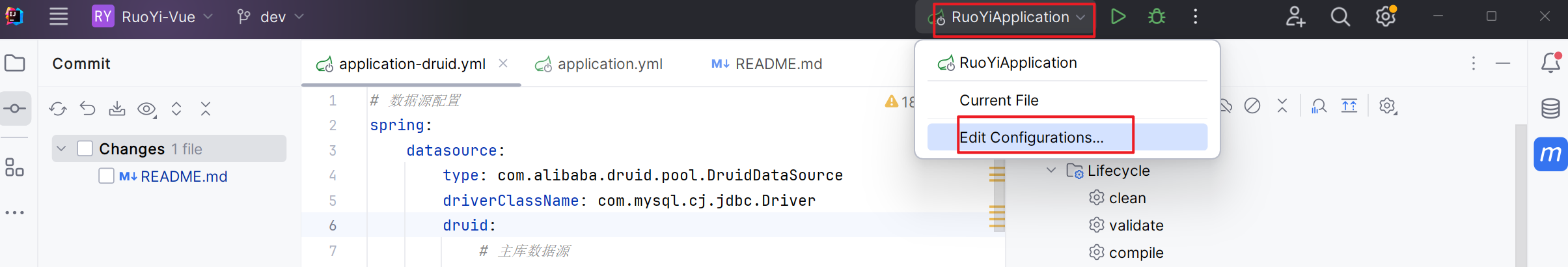Open the Structure tool window icon
This screenshot has width=1568, height=267.
tap(14, 167)
